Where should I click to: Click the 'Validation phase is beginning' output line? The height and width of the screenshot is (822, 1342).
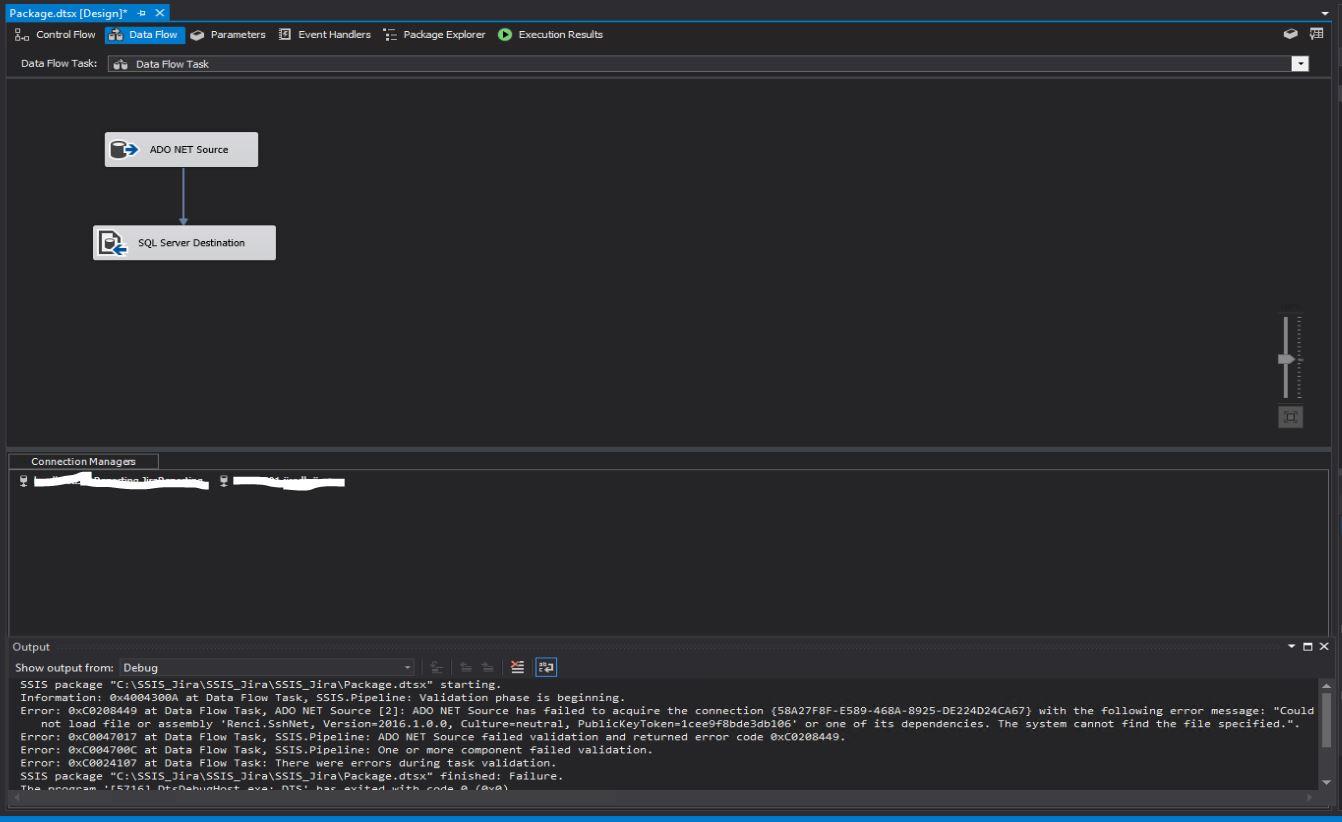point(322,697)
